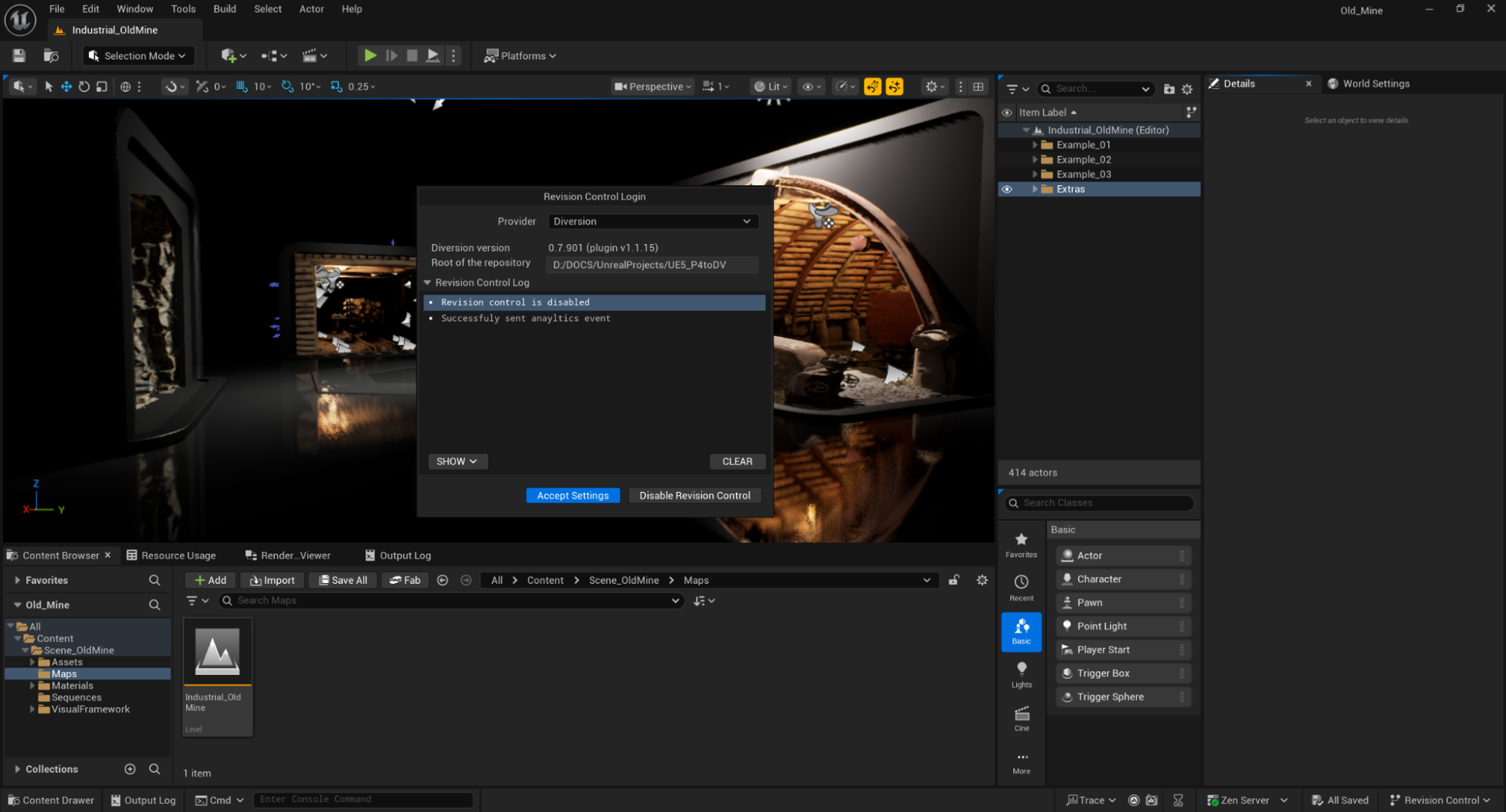Open the Lights category in Place Actors

(x=1021, y=674)
